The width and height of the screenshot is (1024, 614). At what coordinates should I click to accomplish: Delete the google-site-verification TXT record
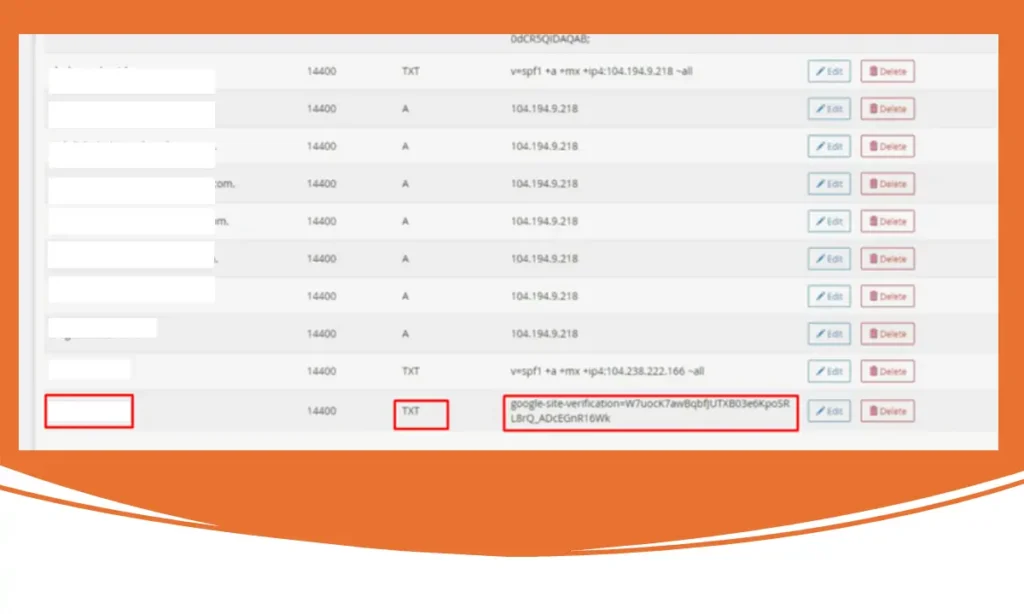887,411
